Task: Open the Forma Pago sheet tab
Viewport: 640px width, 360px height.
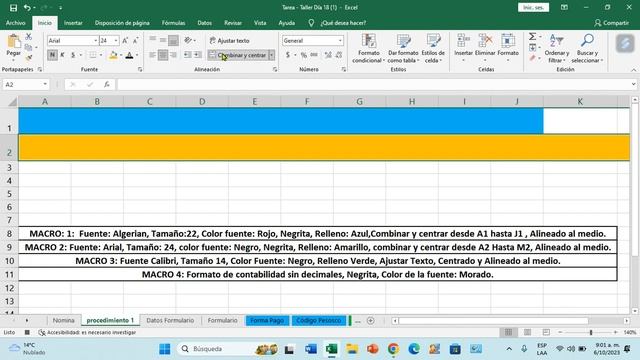Action: click(267, 320)
